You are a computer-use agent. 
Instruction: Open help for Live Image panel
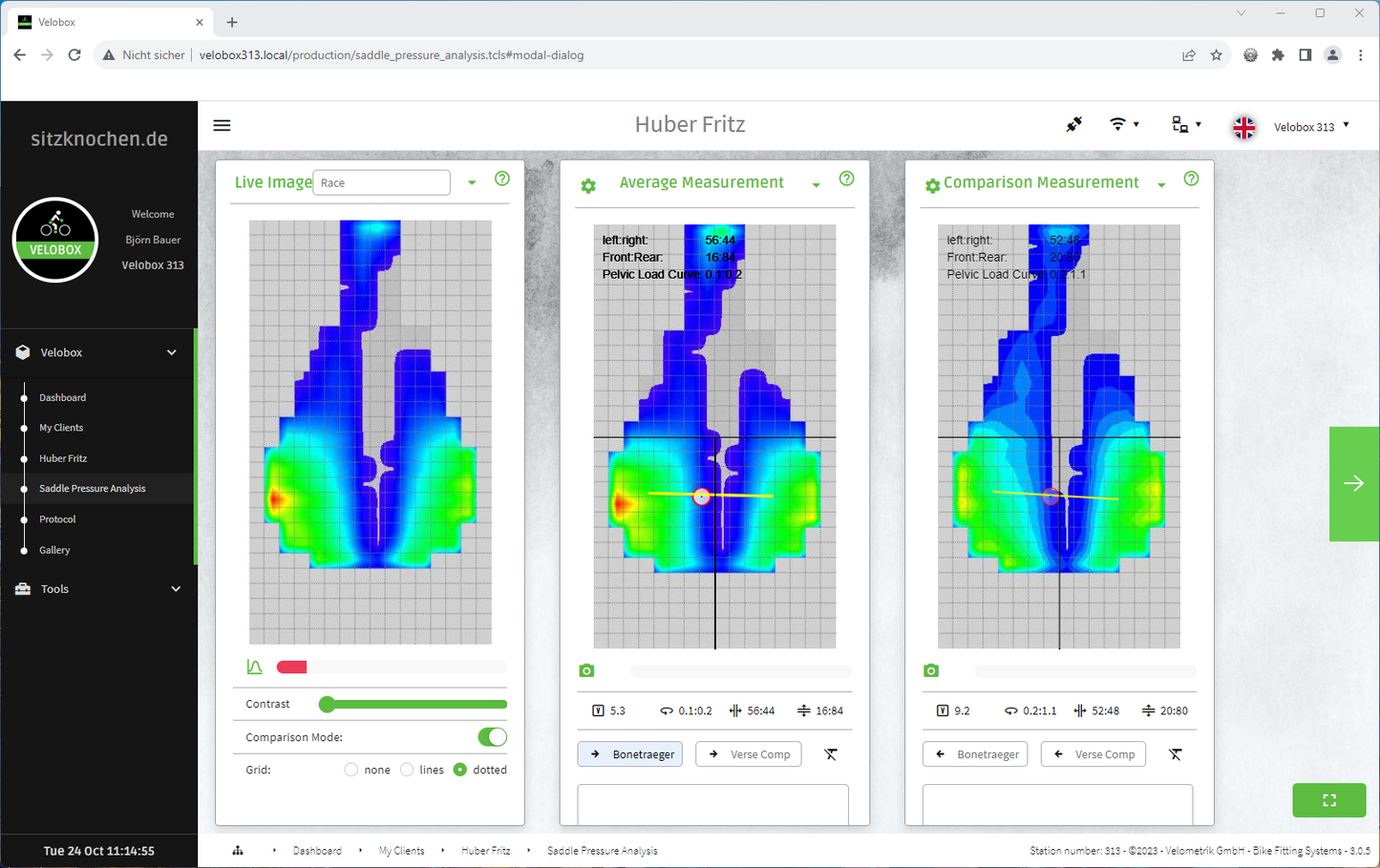502,180
